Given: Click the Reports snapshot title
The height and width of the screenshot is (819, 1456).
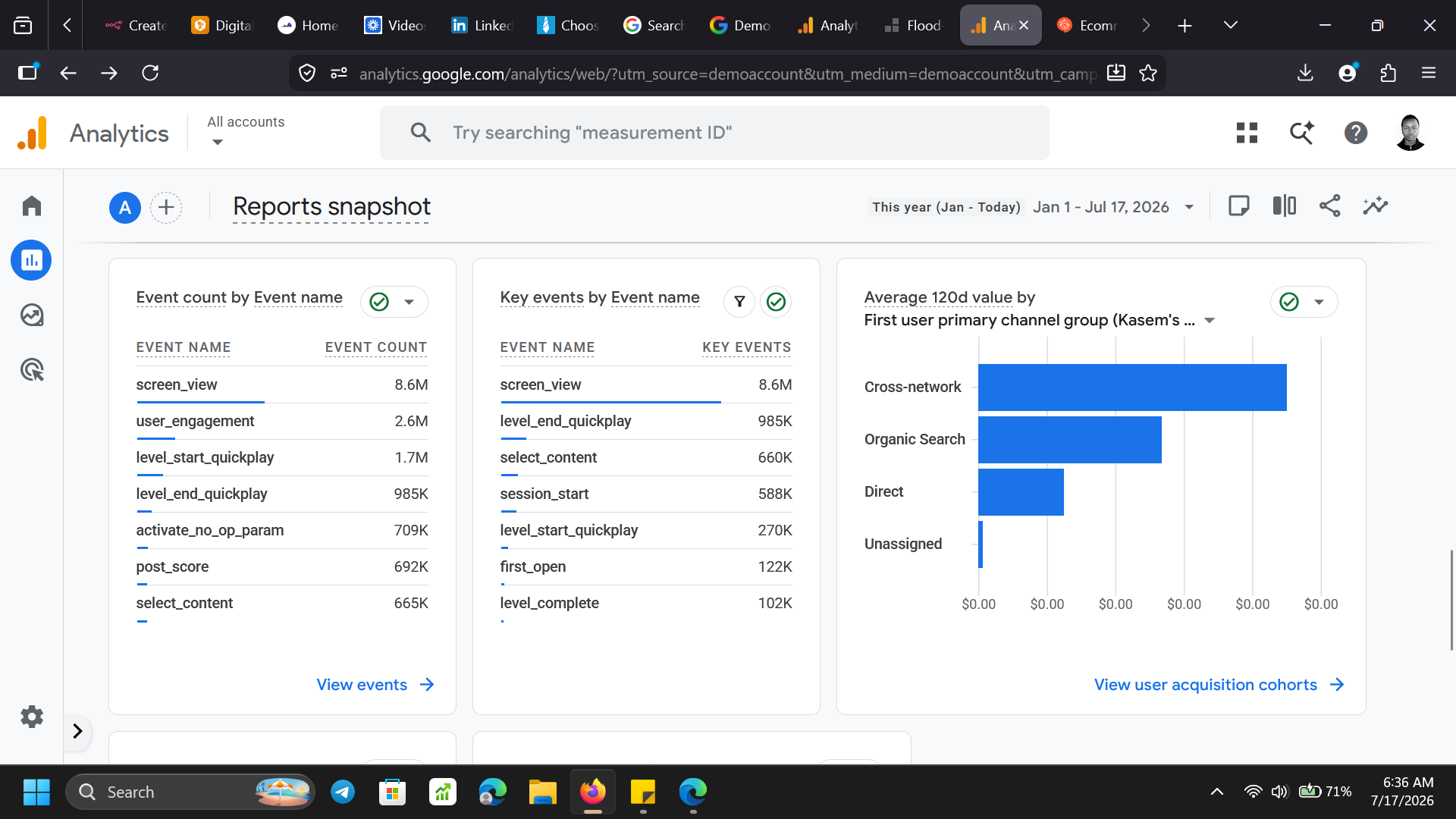Looking at the screenshot, I should click(331, 206).
